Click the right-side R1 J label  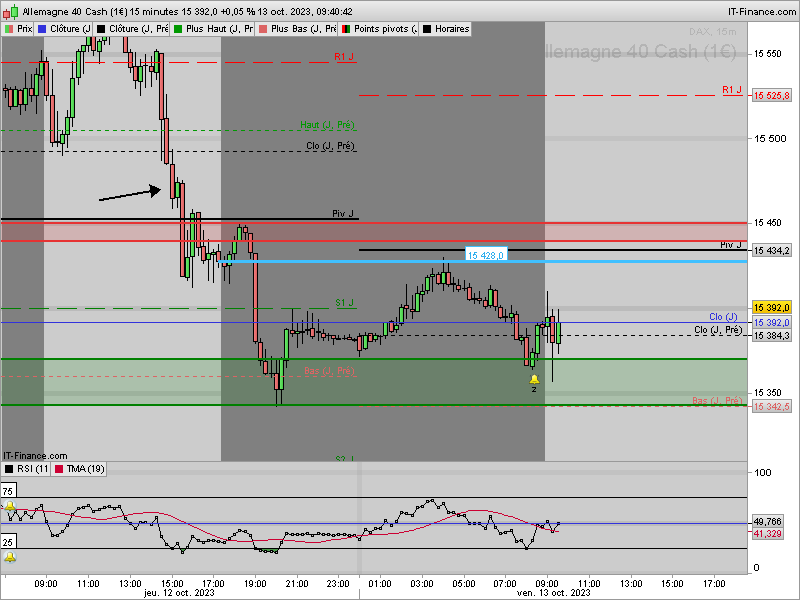(x=732, y=90)
